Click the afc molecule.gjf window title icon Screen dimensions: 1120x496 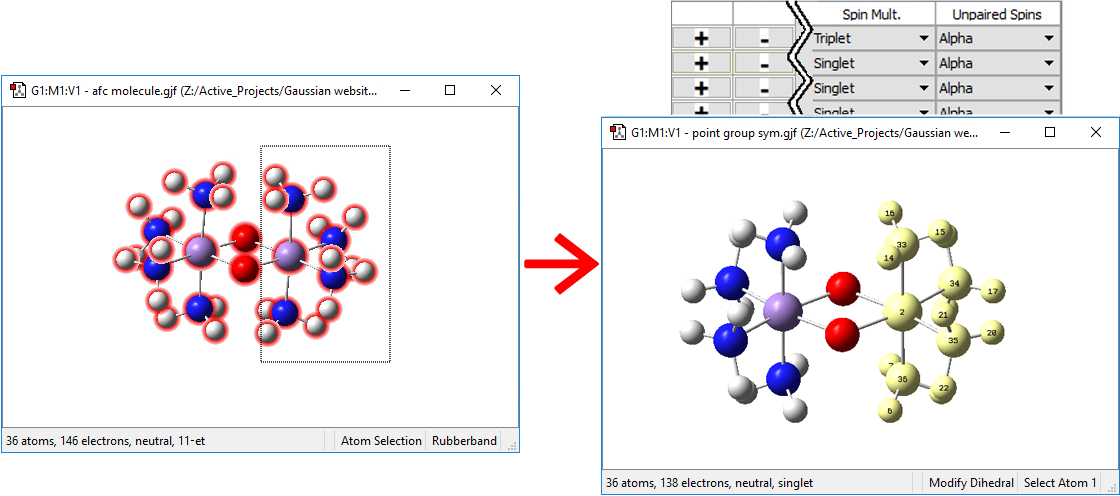(17, 90)
